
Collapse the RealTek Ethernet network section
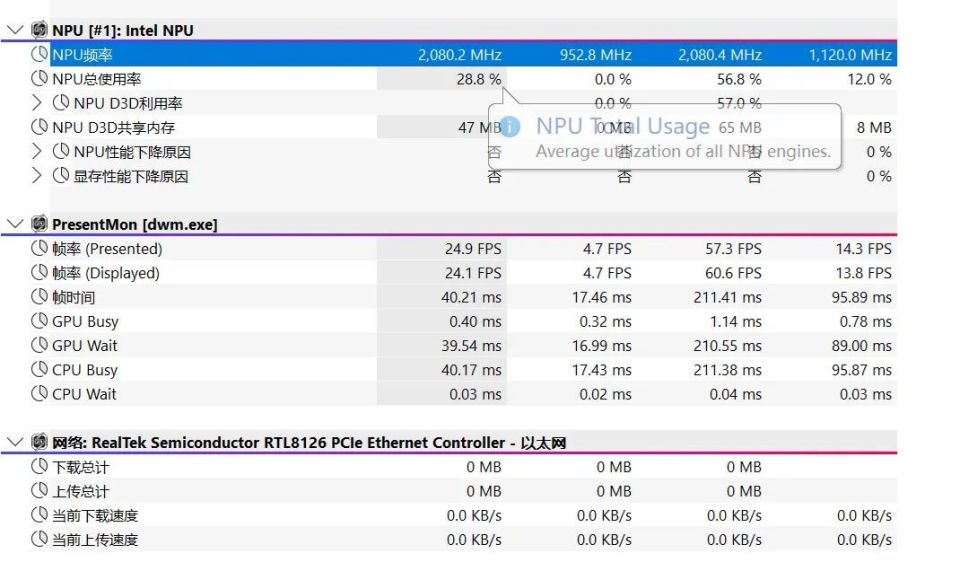(x=14, y=442)
